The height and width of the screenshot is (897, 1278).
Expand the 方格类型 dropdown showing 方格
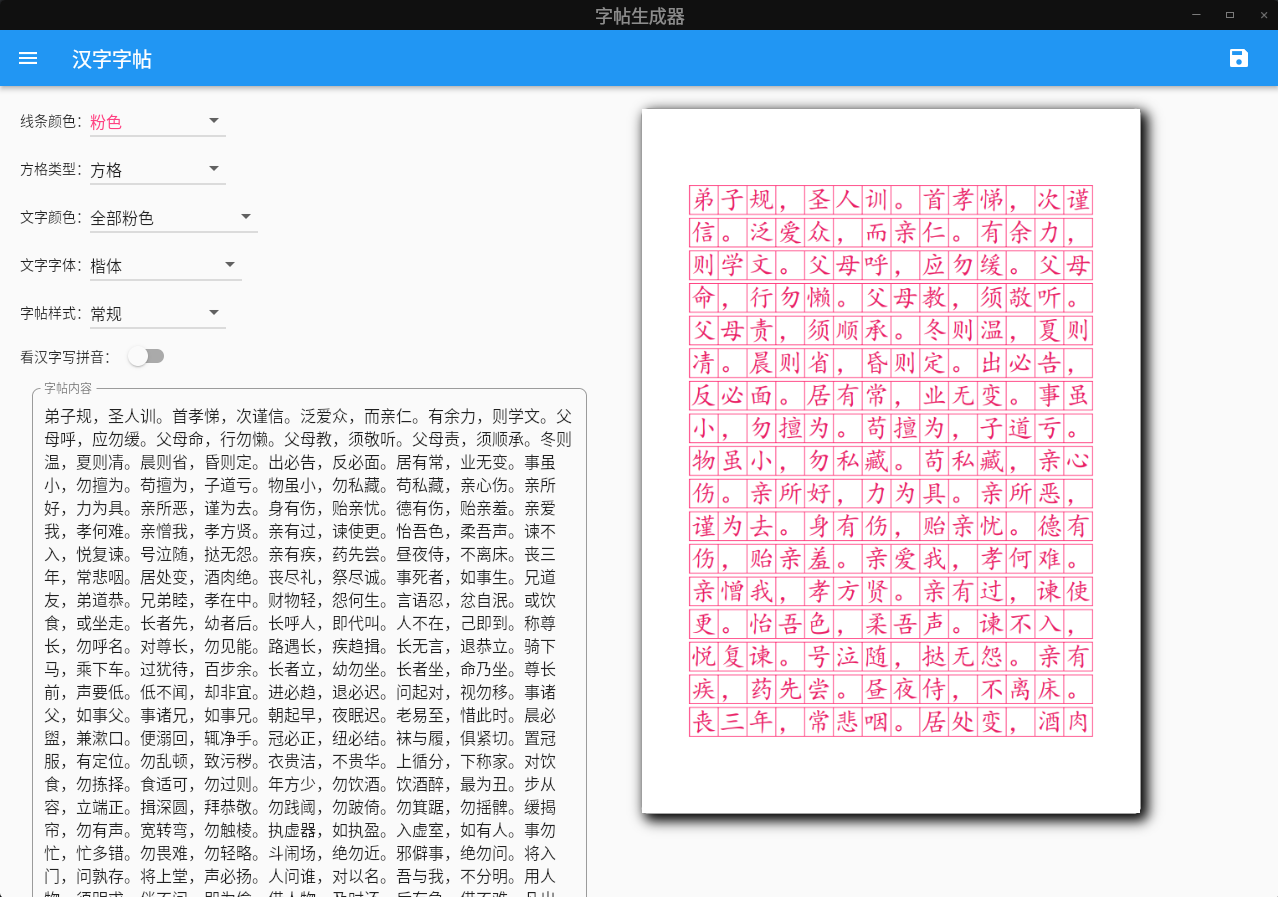tap(157, 170)
